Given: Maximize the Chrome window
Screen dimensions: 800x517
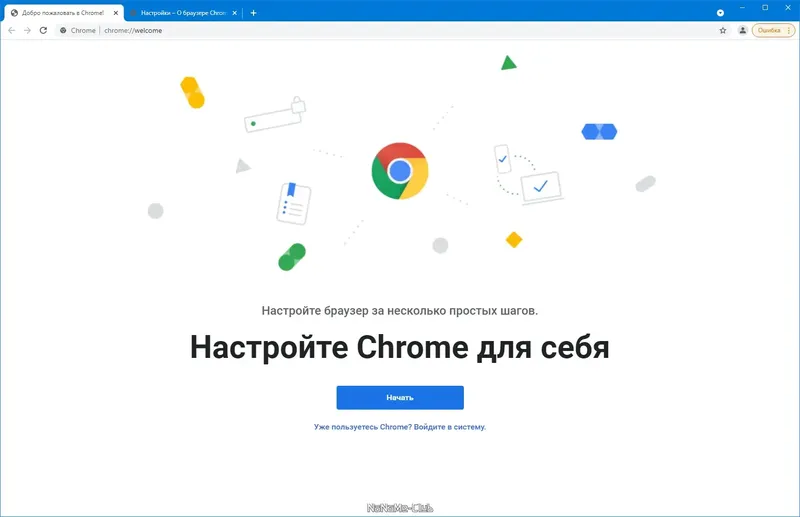Looking at the screenshot, I should pyautogui.click(x=765, y=8).
